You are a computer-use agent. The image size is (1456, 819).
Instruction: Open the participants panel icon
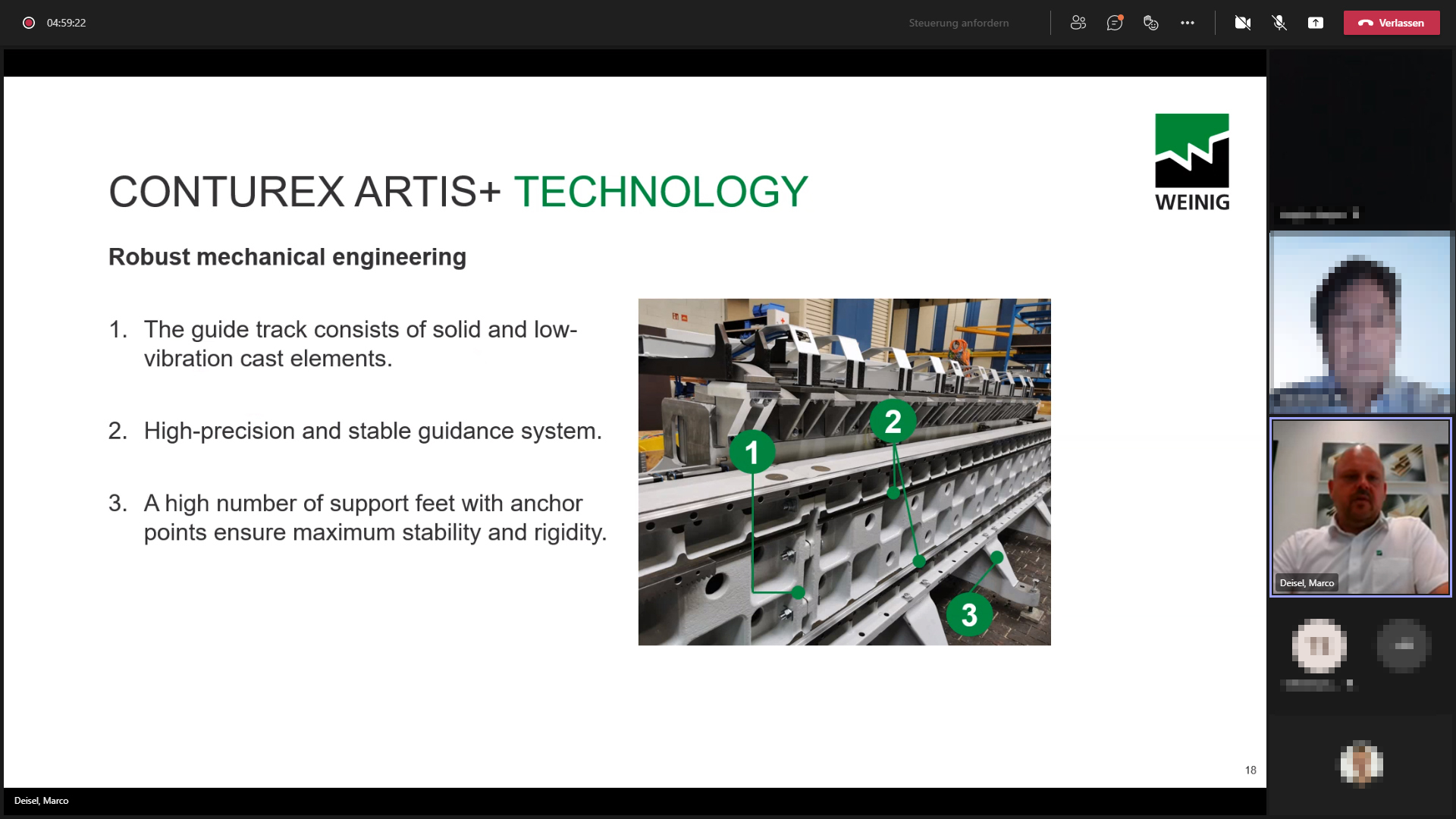[1078, 23]
